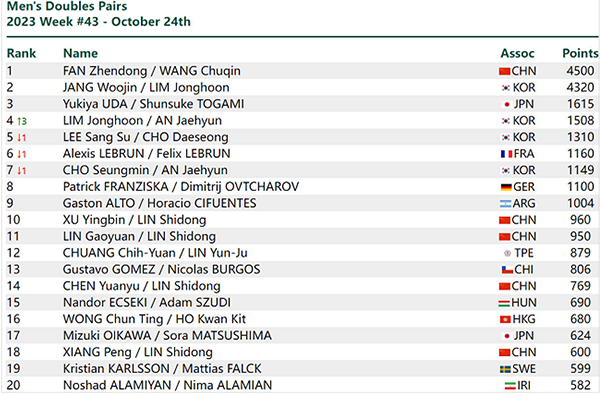Click the red down arrow at rank 7
Viewport: 600px width, 395px height.
(21, 171)
